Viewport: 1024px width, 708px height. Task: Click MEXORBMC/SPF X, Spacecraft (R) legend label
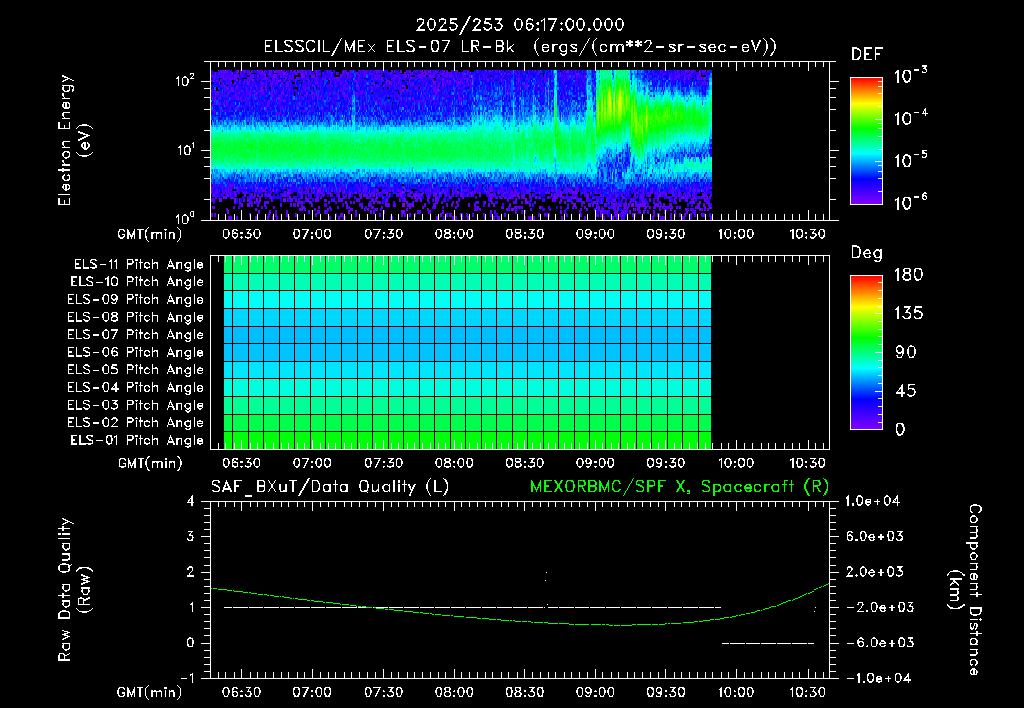pos(679,487)
